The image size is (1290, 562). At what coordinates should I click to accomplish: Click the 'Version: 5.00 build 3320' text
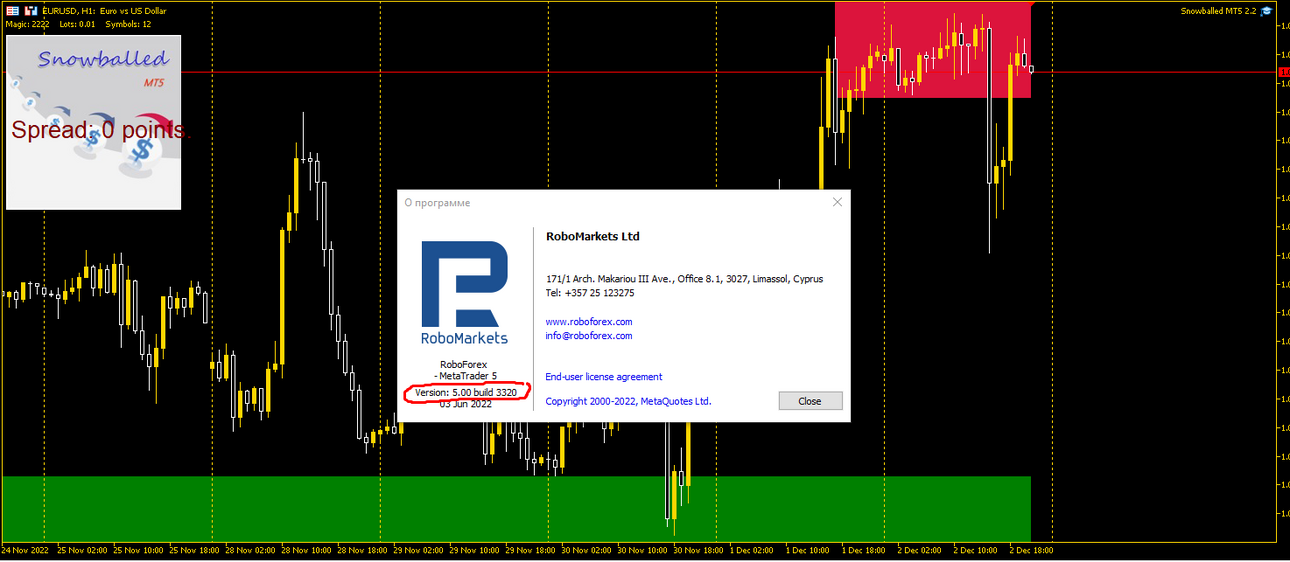click(x=466, y=392)
